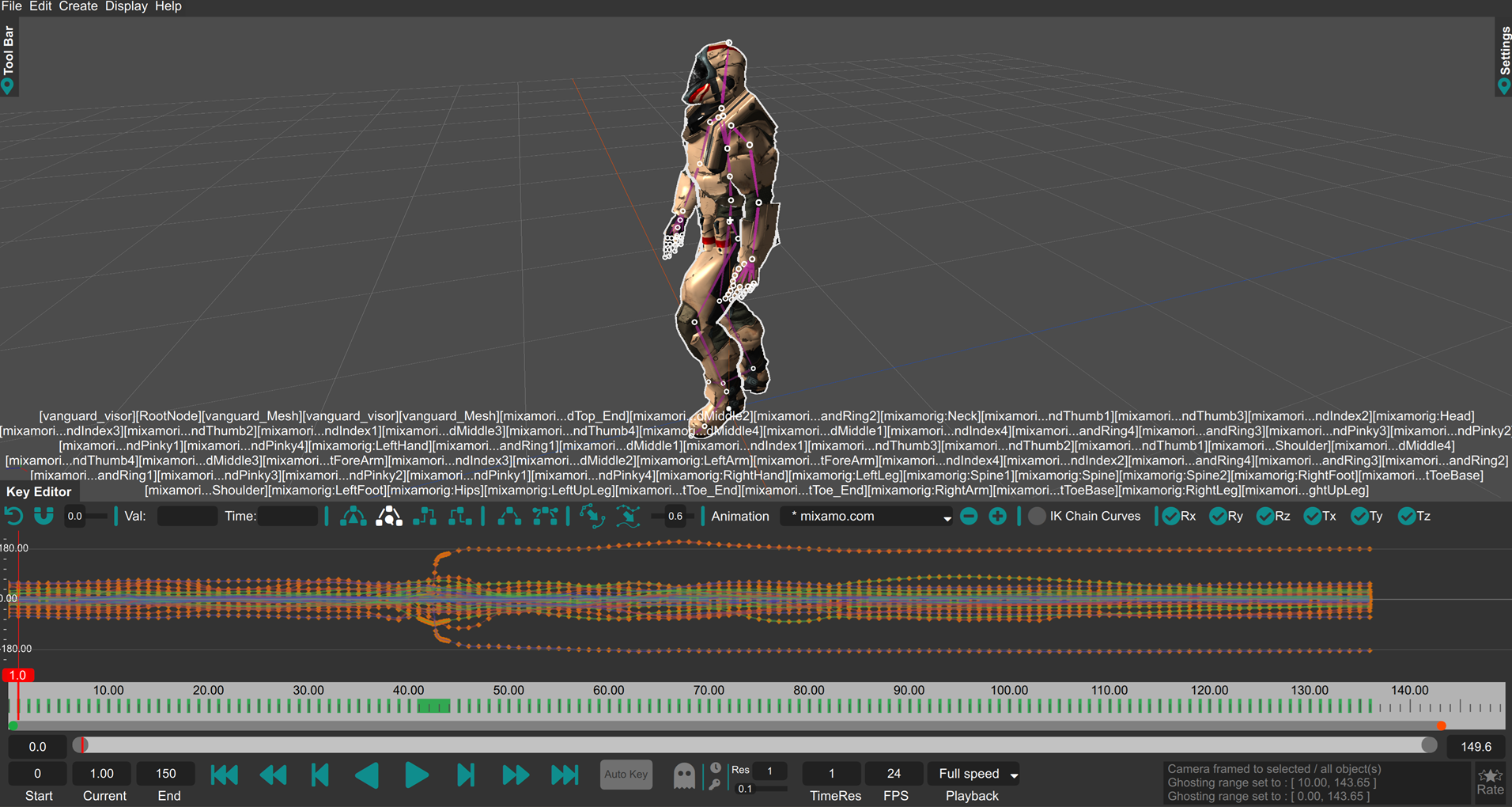Click the minus button beside the animation list
This screenshot has width=1512, height=807.
[x=969, y=517]
